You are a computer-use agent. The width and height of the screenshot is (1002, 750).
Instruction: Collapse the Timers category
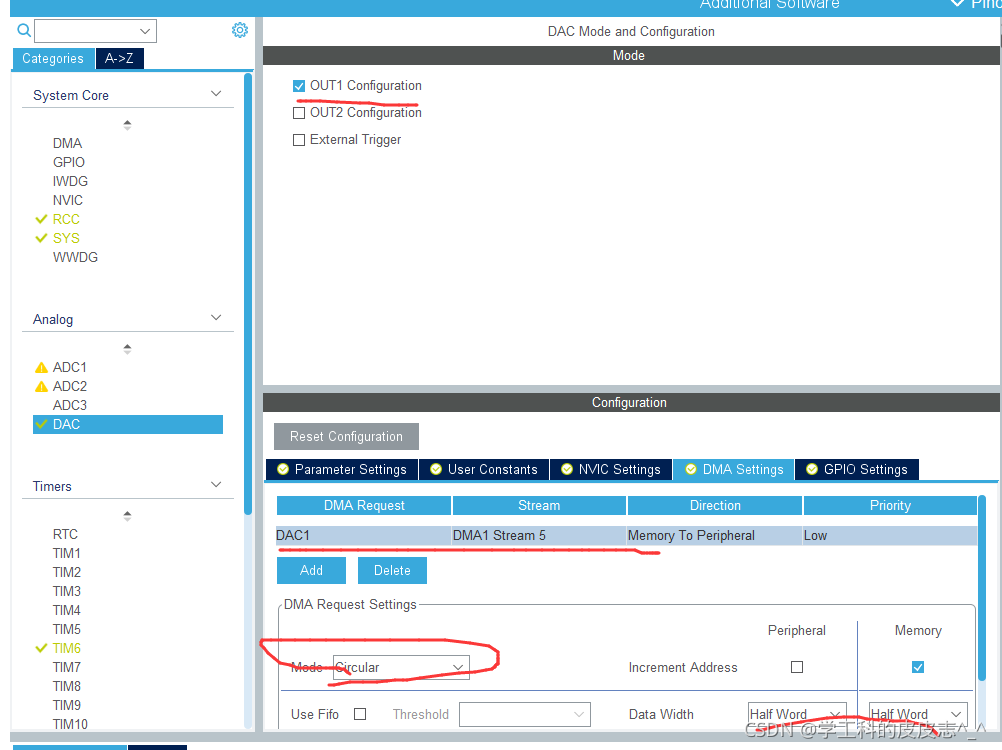coord(216,484)
